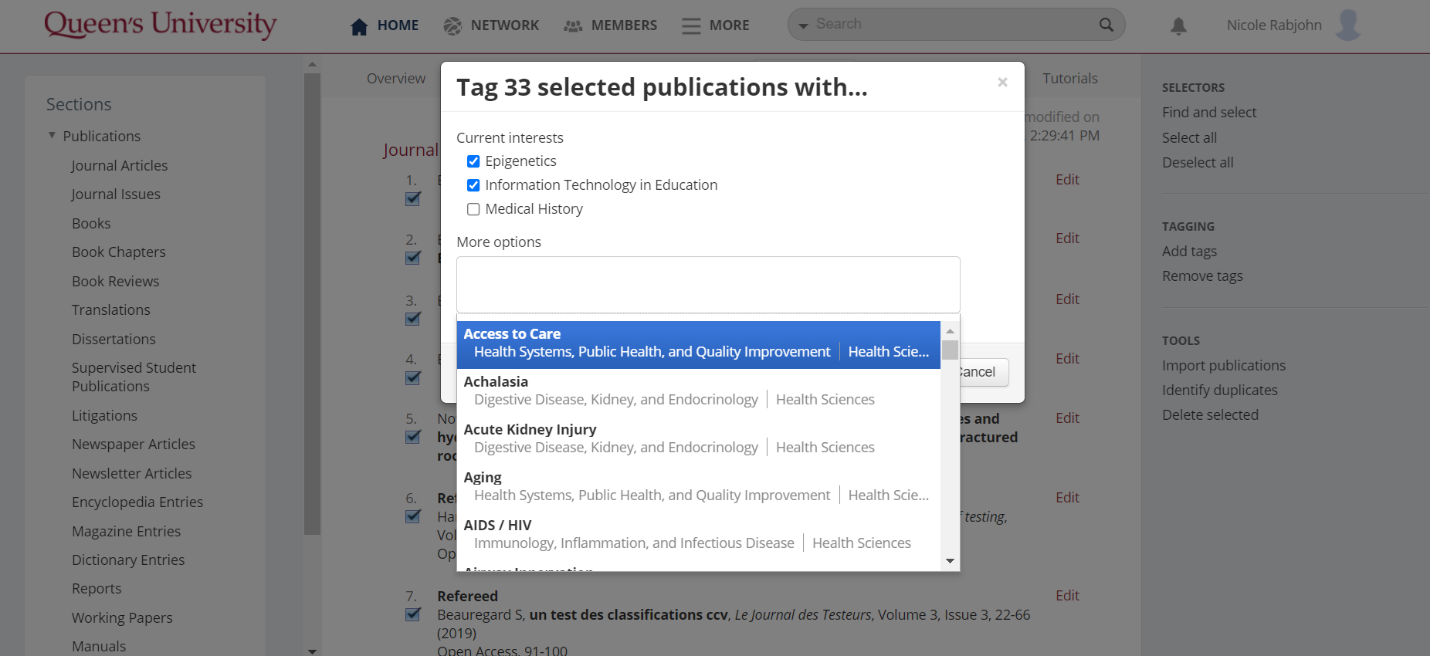Collapse the Publications section tree

[52, 136]
